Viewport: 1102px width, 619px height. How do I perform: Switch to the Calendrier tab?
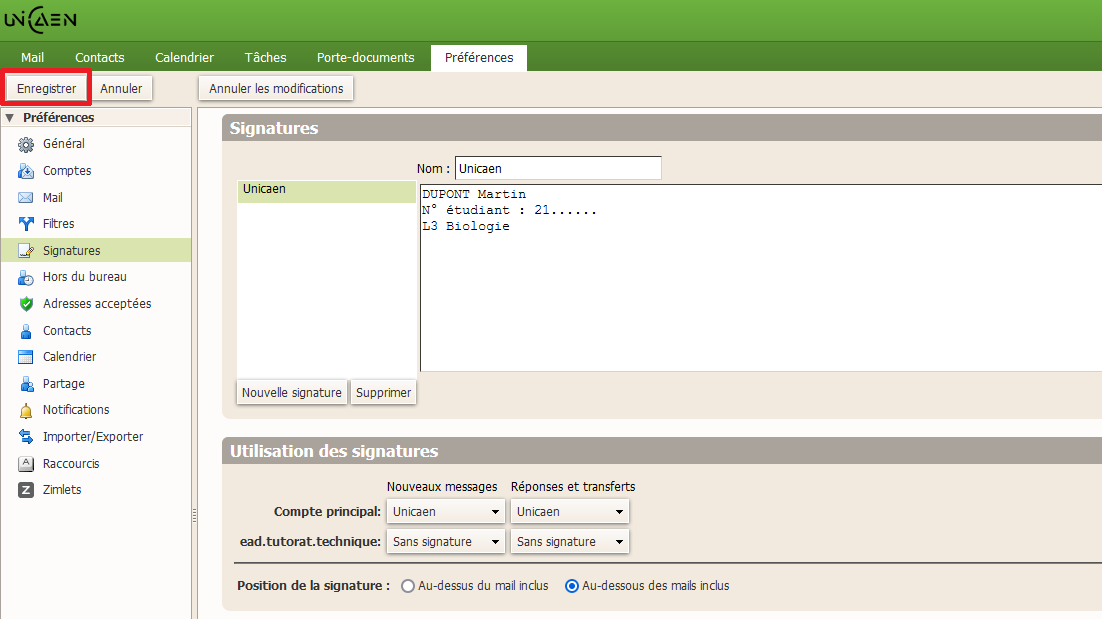click(184, 58)
